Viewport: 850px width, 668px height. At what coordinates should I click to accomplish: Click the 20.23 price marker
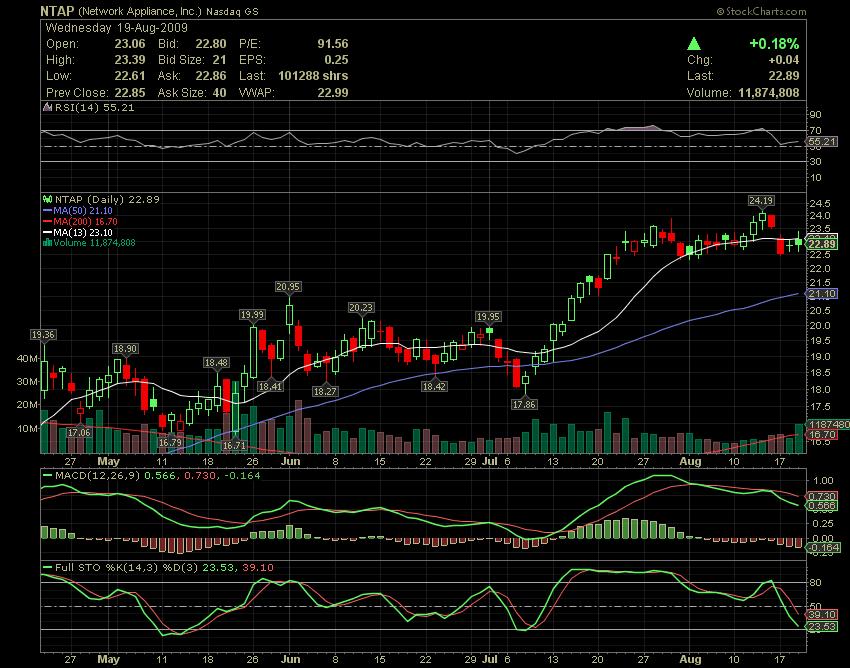[x=361, y=307]
